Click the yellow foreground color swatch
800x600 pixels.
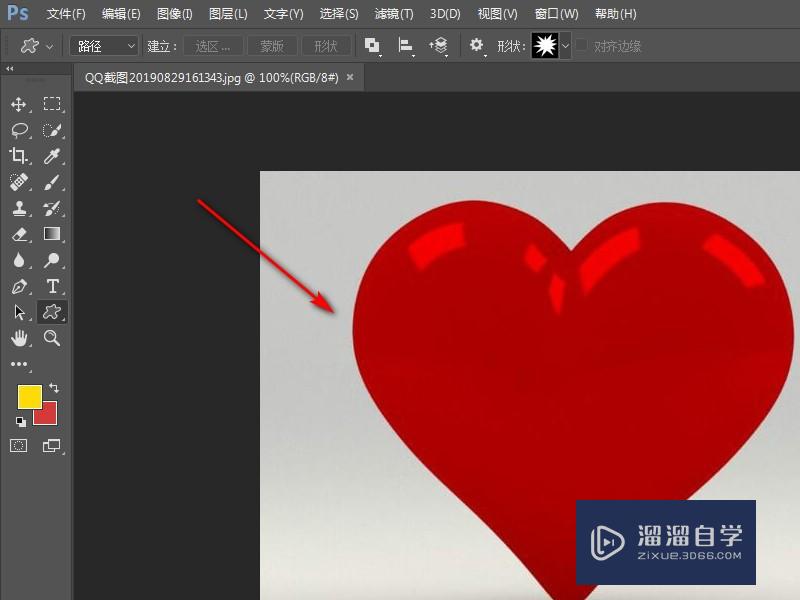pos(30,398)
